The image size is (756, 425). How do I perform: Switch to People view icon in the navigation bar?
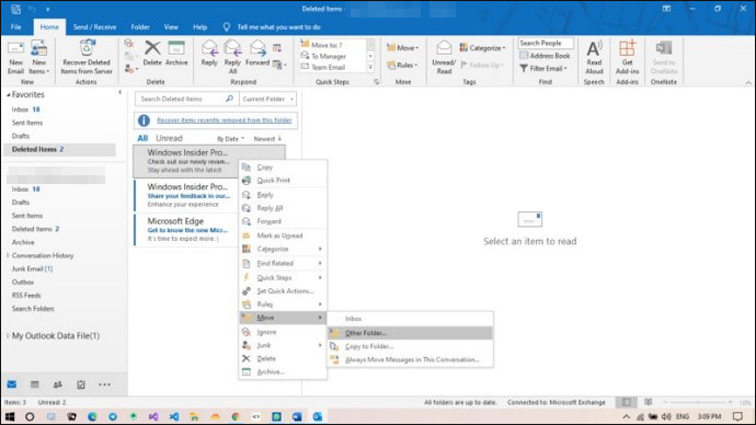point(58,384)
